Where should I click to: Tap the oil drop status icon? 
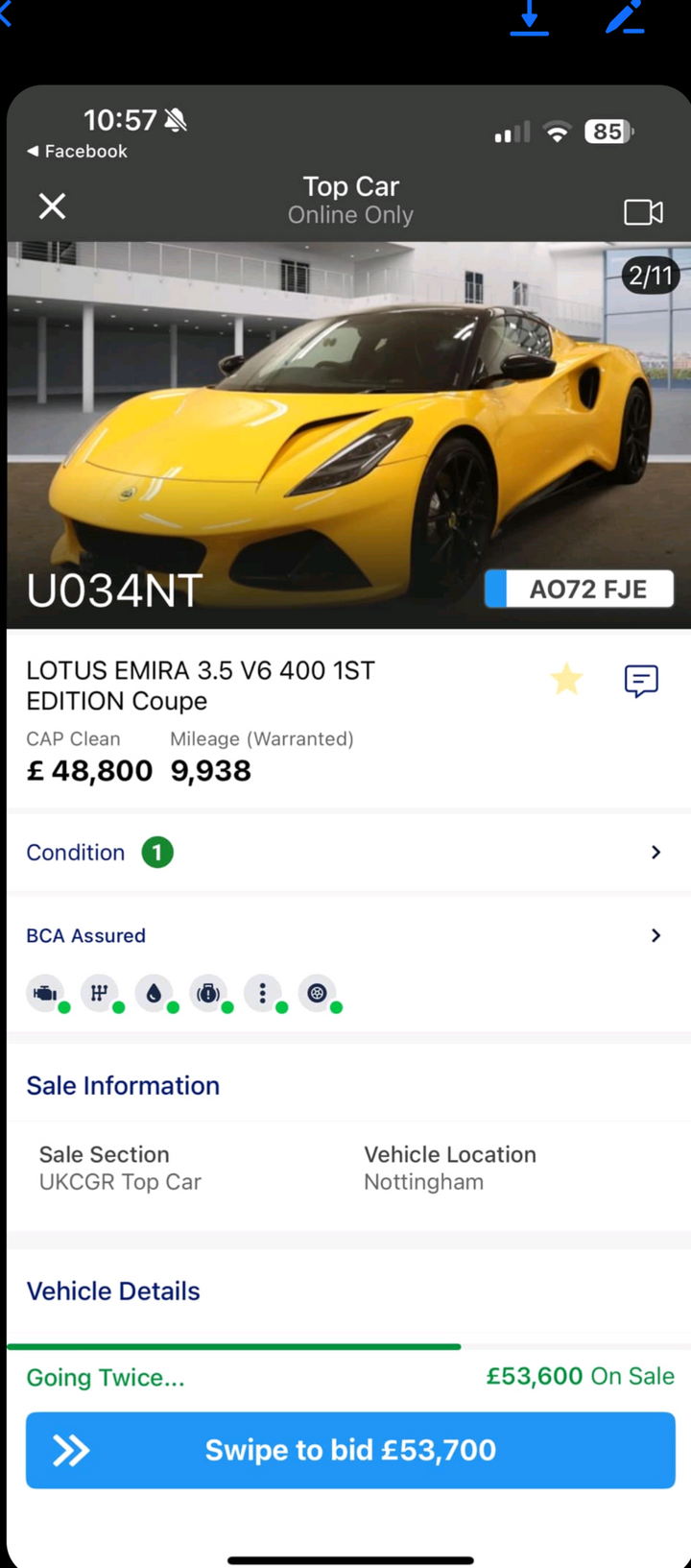[154, 993]
